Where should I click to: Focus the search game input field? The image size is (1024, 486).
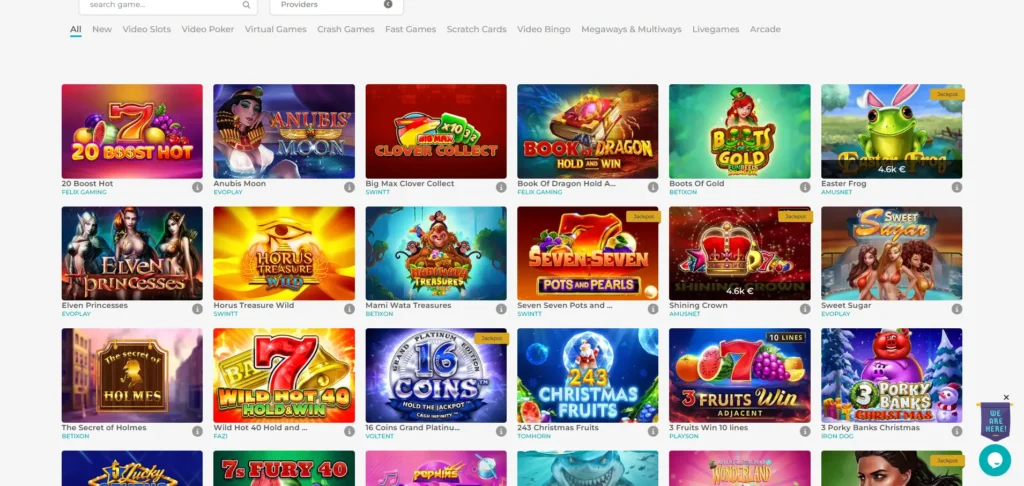[x=168, y=5]
